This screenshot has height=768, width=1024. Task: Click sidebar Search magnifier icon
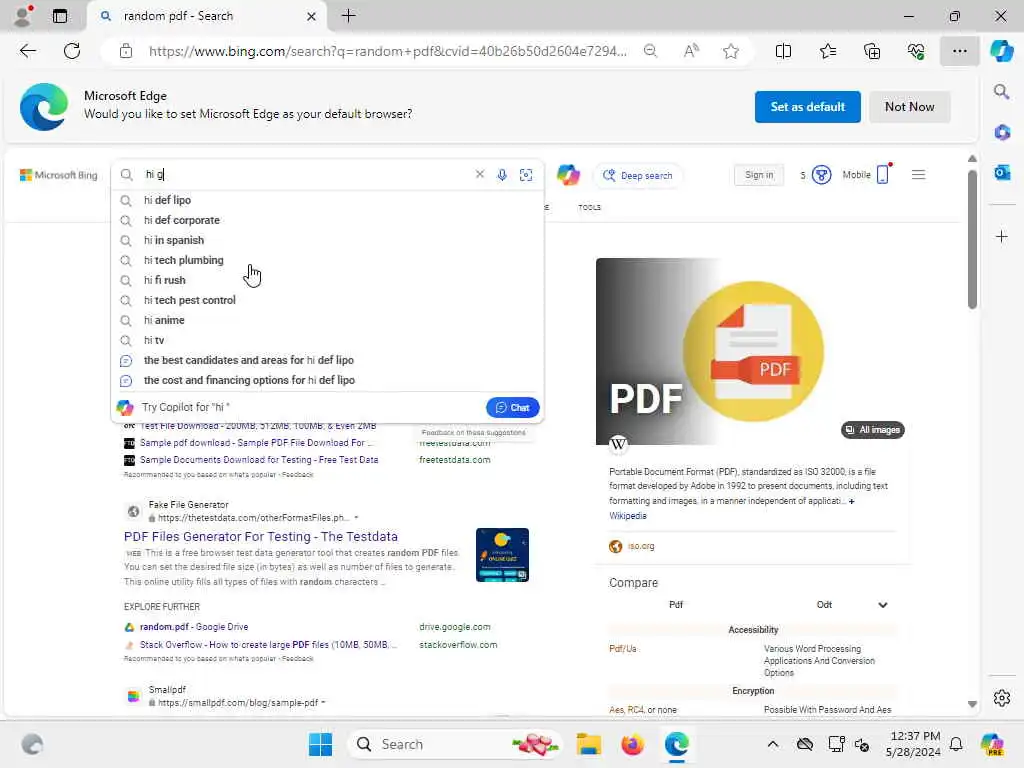click(1002, 92)
